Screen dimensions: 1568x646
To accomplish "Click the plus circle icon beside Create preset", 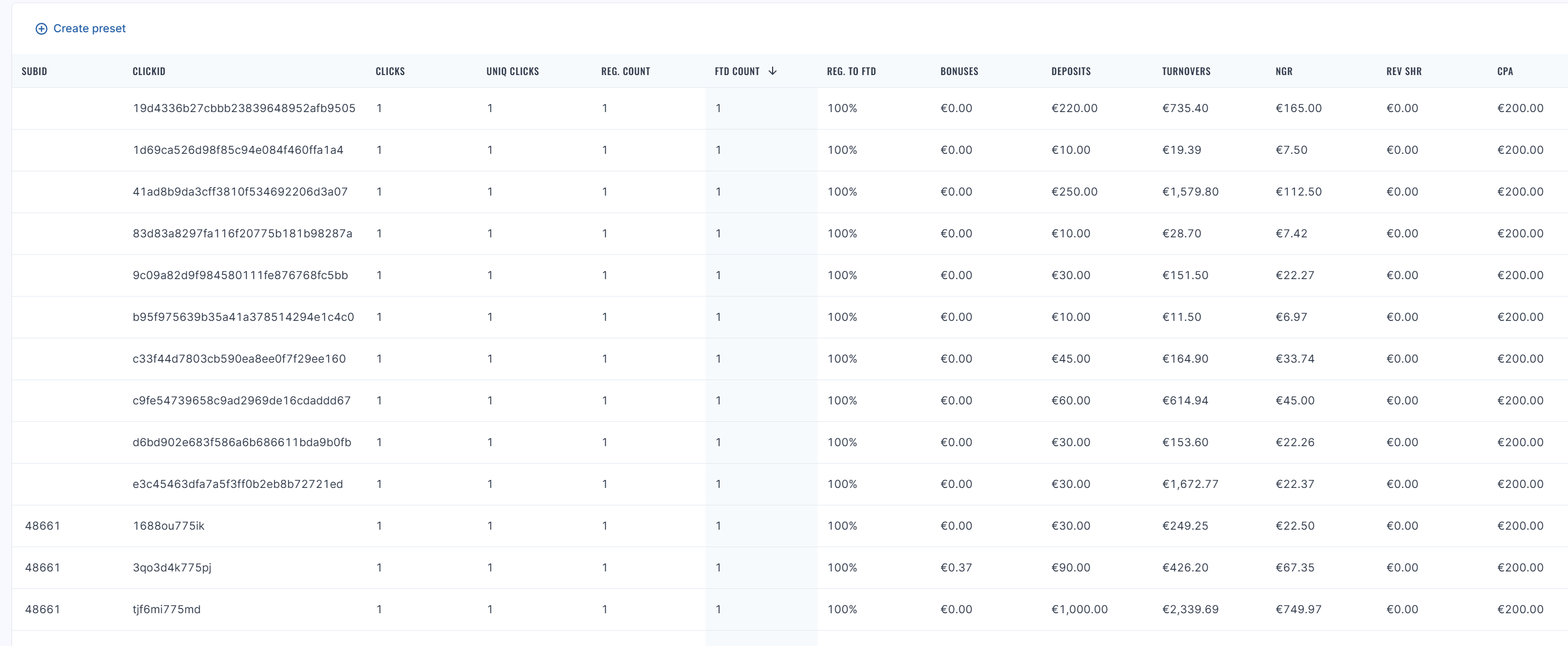I will tap(41, 29).
